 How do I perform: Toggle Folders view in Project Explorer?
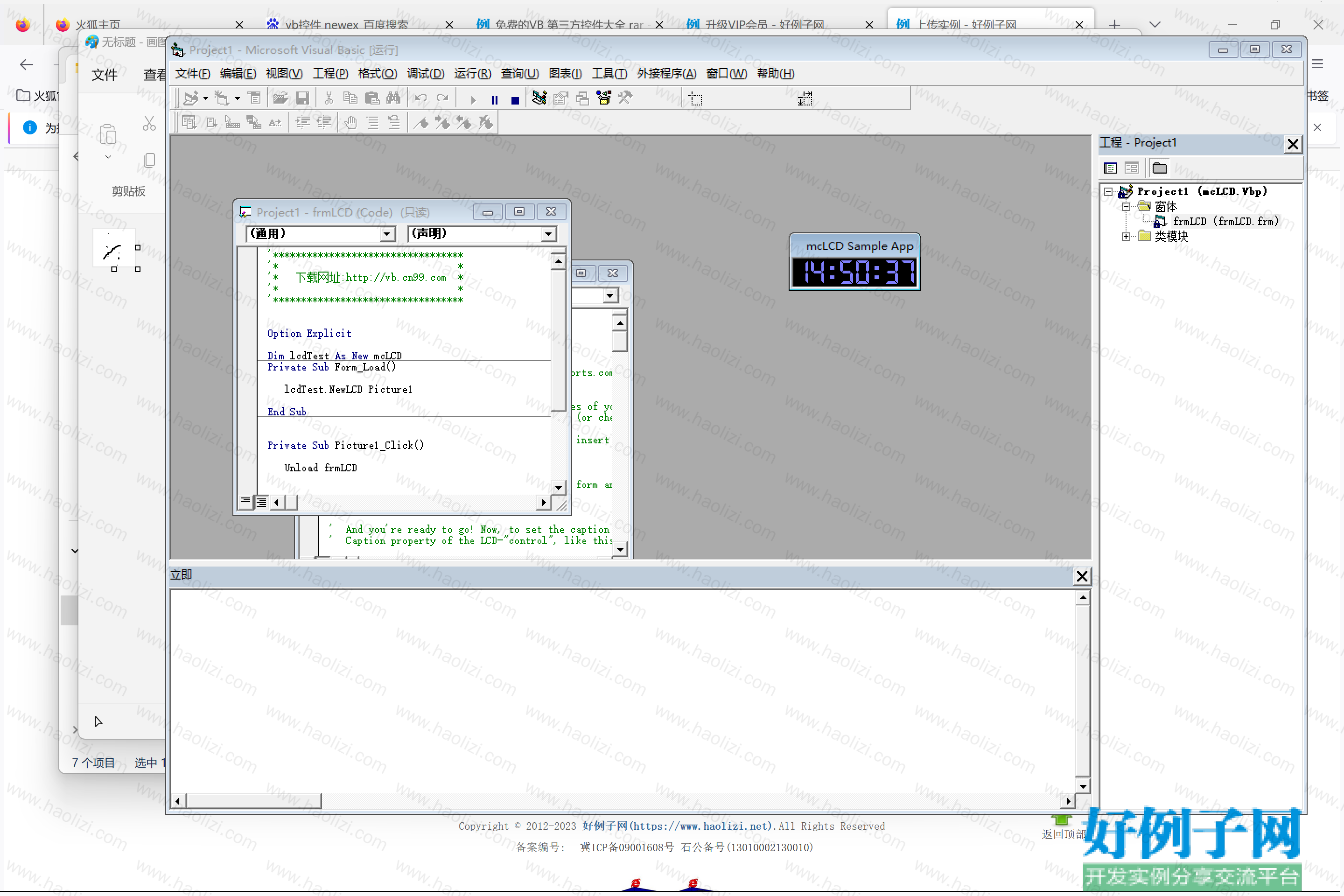pos(1159,168)
